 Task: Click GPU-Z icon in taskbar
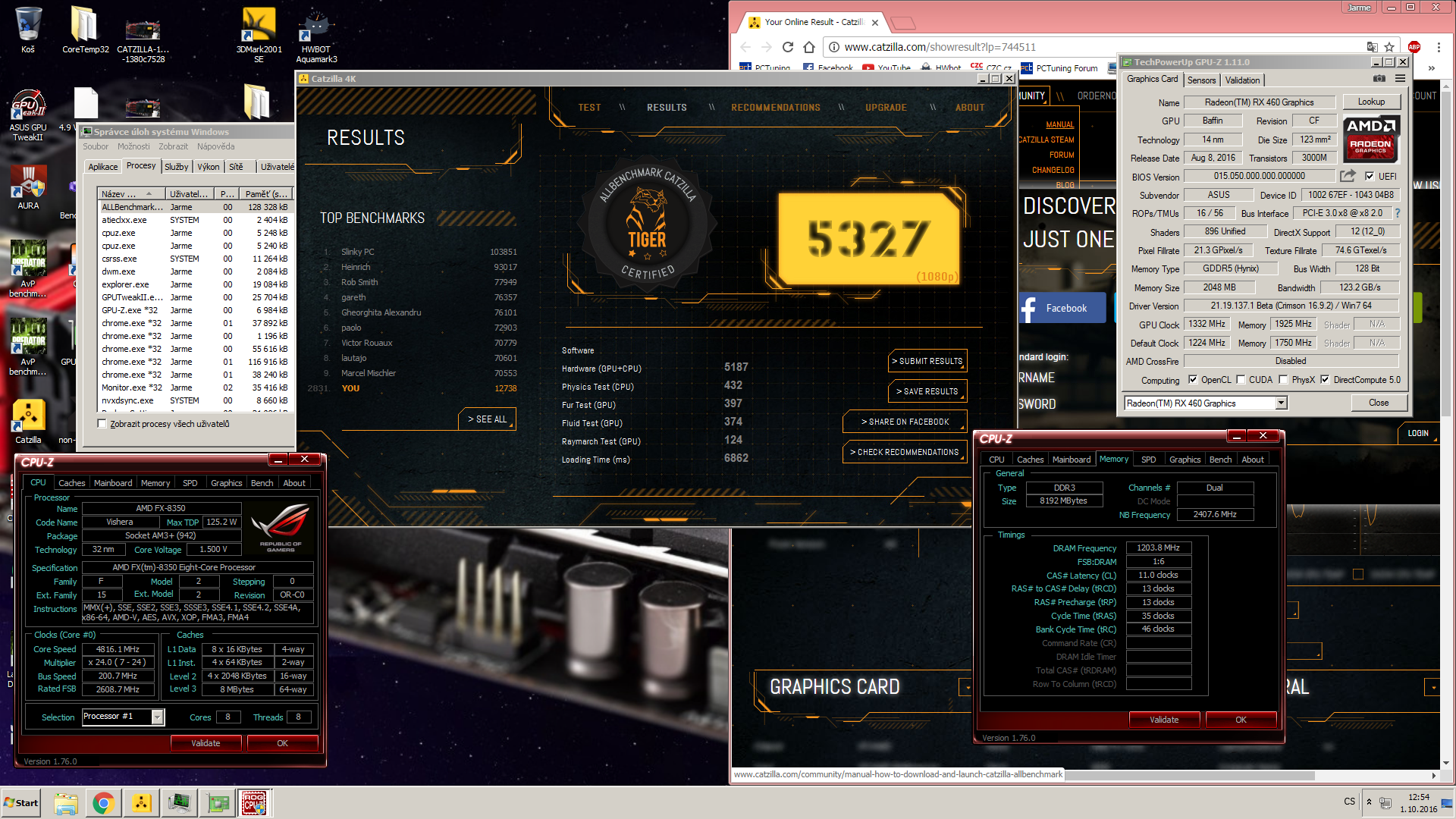tap(217, 803)
